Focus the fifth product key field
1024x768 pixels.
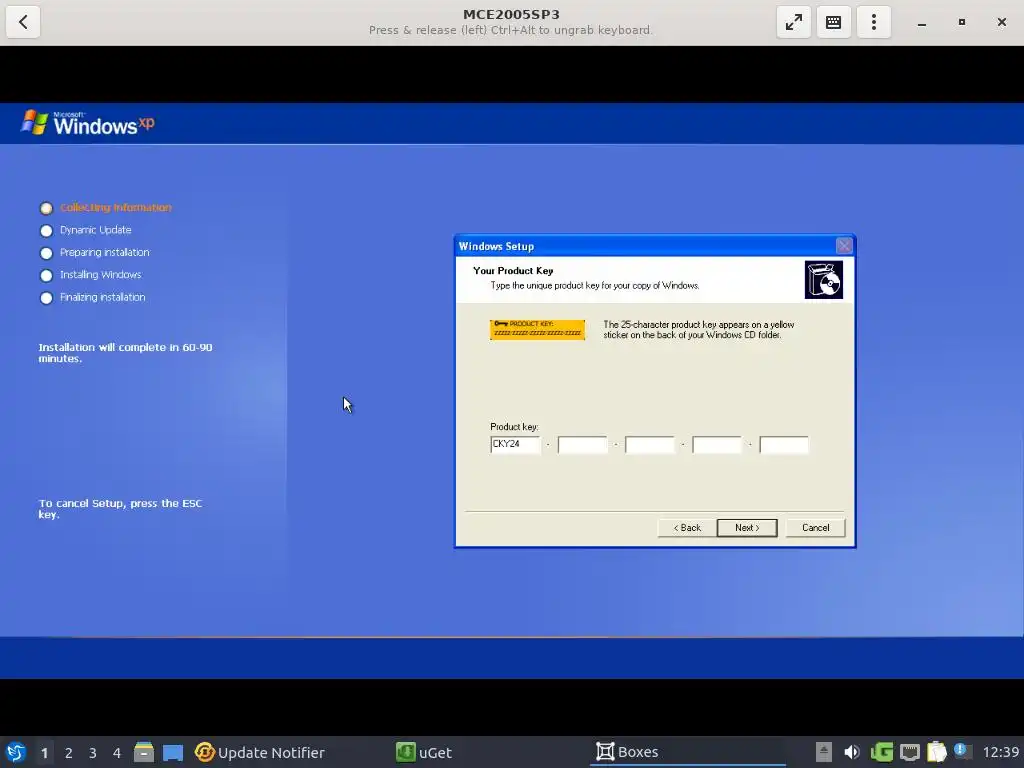[784, 445]
